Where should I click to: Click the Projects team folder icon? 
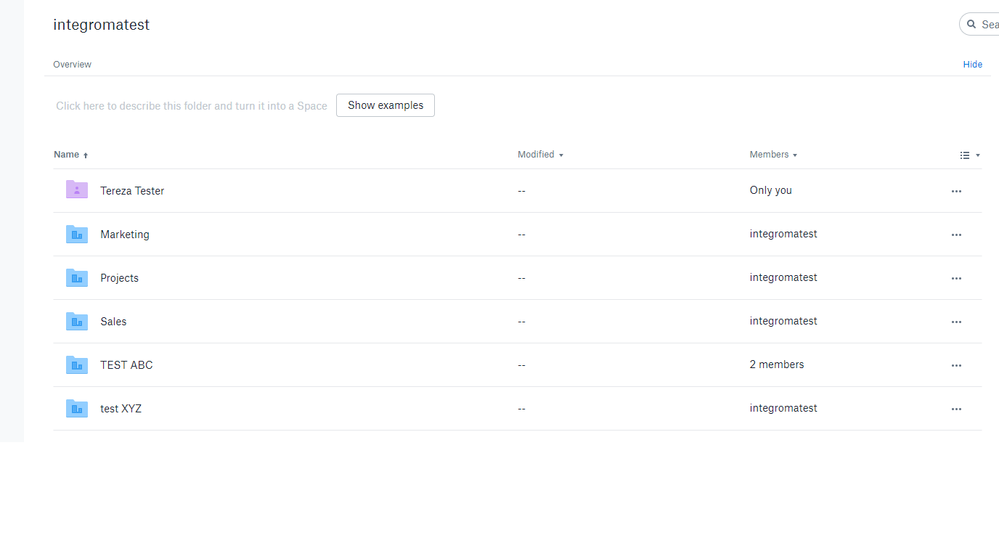(x=77, y=278)
